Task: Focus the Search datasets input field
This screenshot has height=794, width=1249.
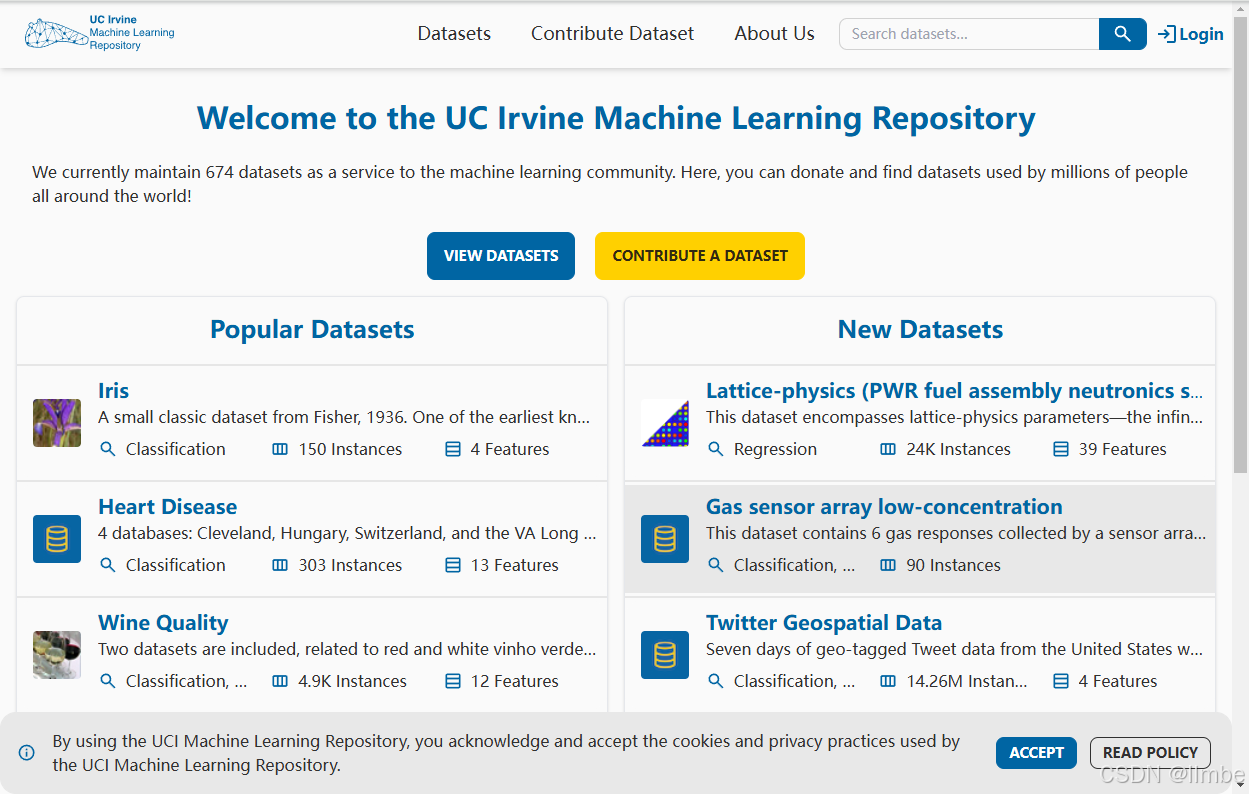Action: (969, 34)
